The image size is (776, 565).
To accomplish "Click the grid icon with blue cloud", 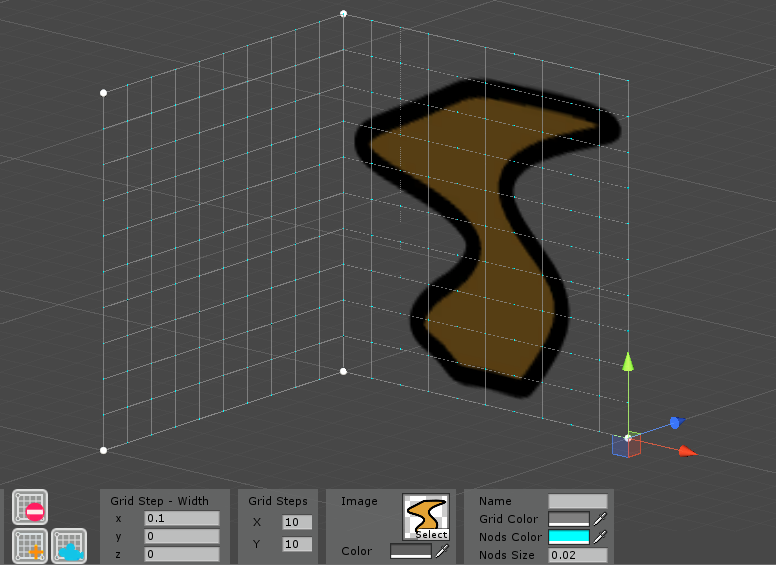I will coord(69,546).
